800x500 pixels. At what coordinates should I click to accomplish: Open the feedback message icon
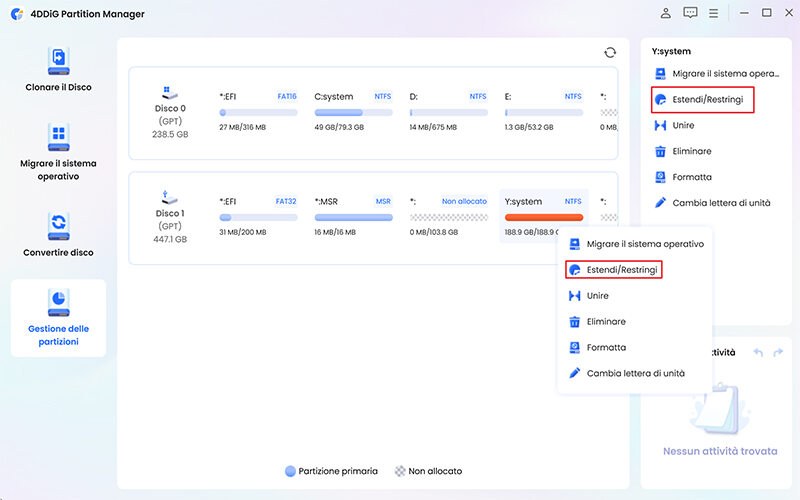(x=690, y=13)
